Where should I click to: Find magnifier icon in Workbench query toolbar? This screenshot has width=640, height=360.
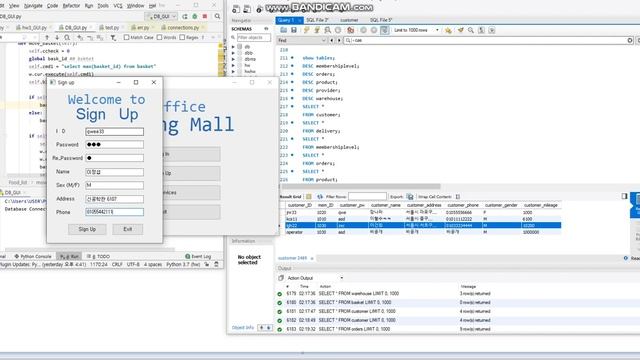click(x=471, y=30)
